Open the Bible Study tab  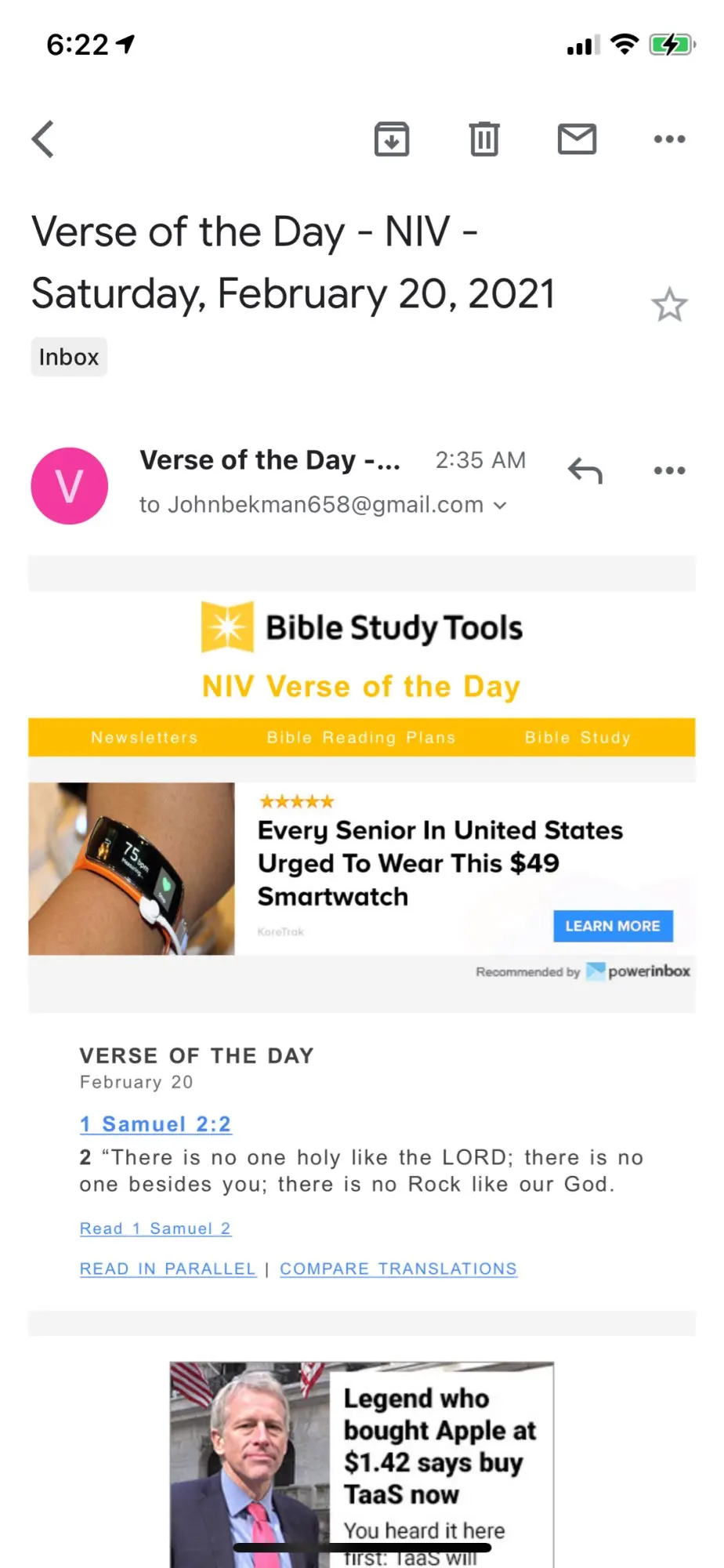click(x=577, y=738)
